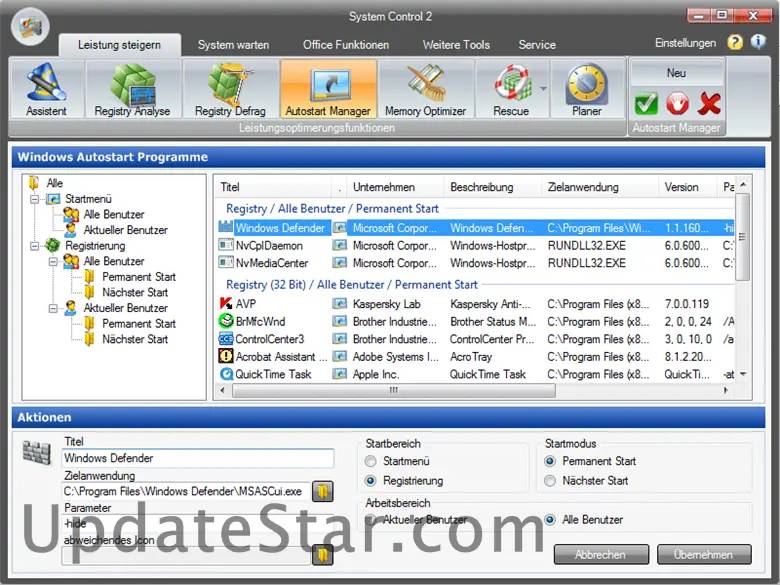
Task: Click the ControlCenter3 row icon
Action: [x=226, y=339]
